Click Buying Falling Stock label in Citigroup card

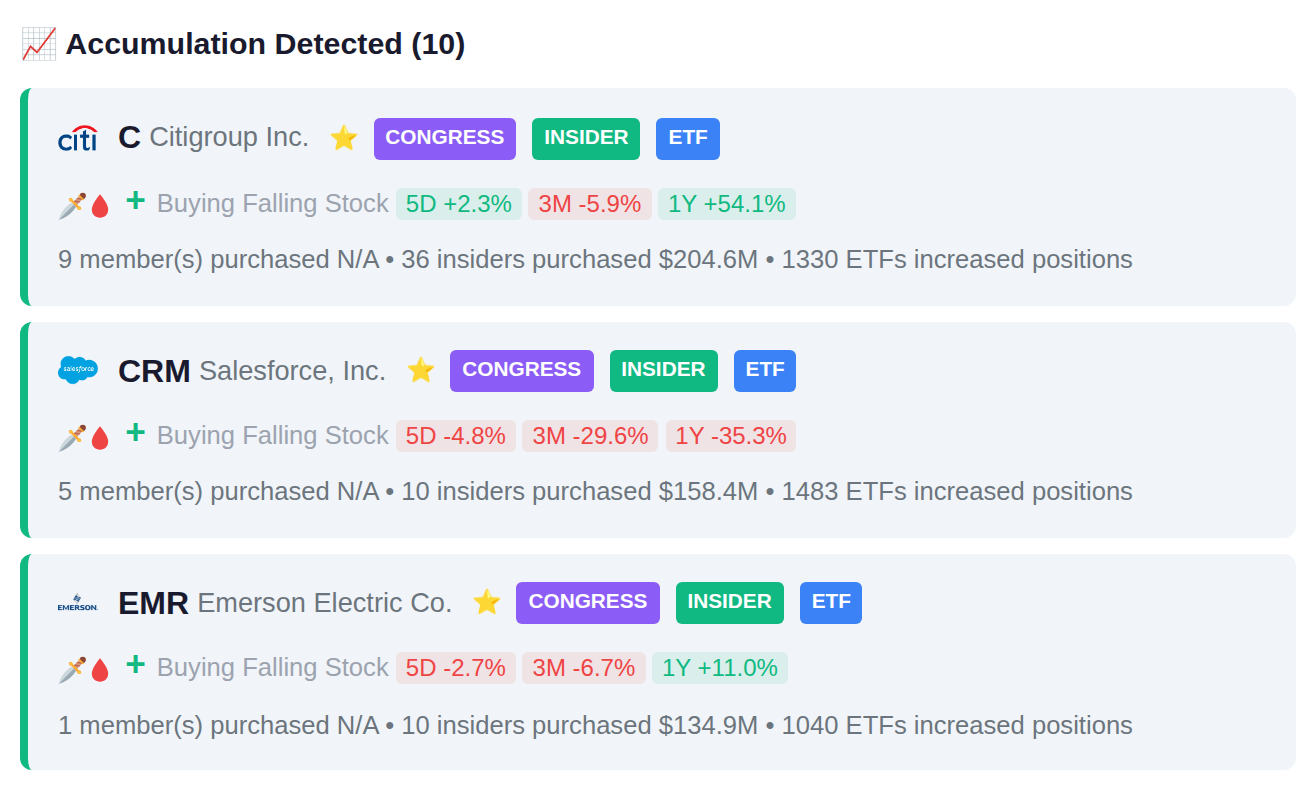[x=272, y=204]
